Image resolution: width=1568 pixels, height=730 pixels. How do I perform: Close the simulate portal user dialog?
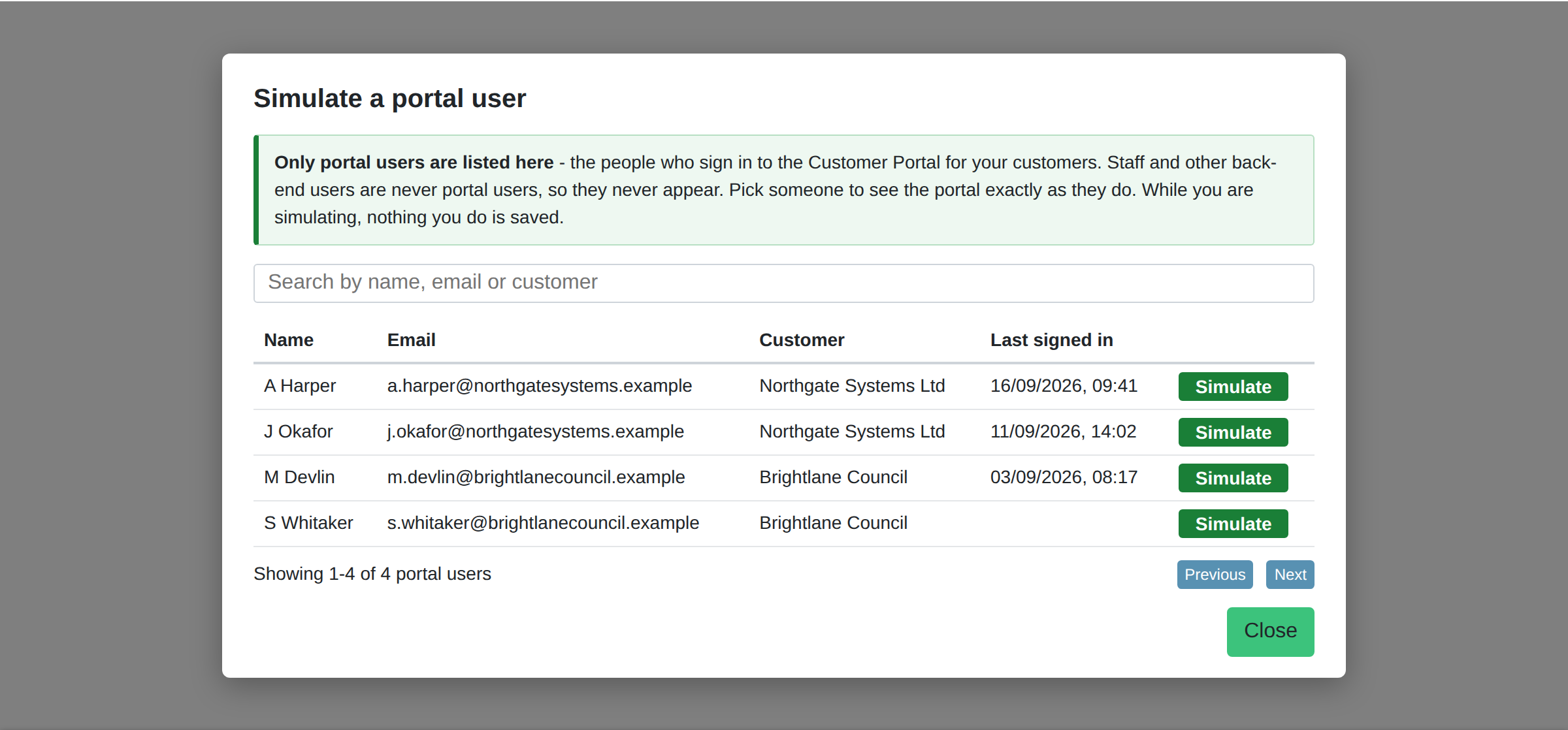(1270, 631)
